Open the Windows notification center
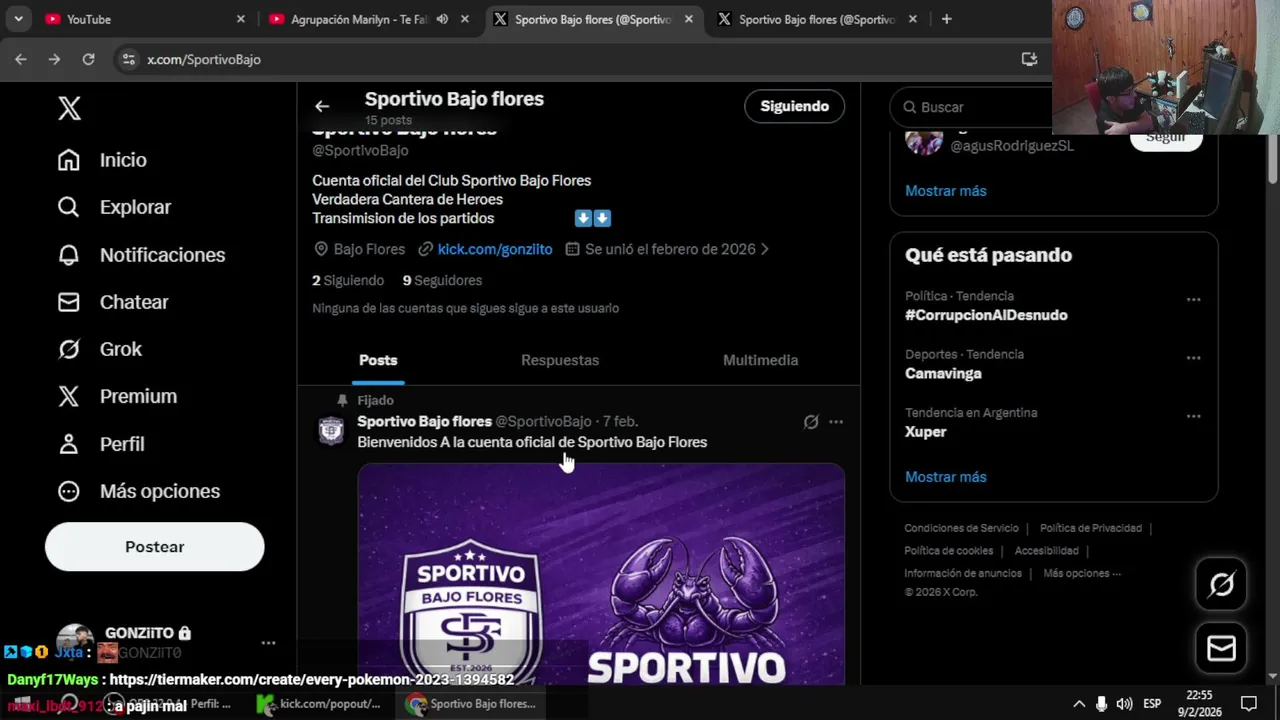 1248,704
